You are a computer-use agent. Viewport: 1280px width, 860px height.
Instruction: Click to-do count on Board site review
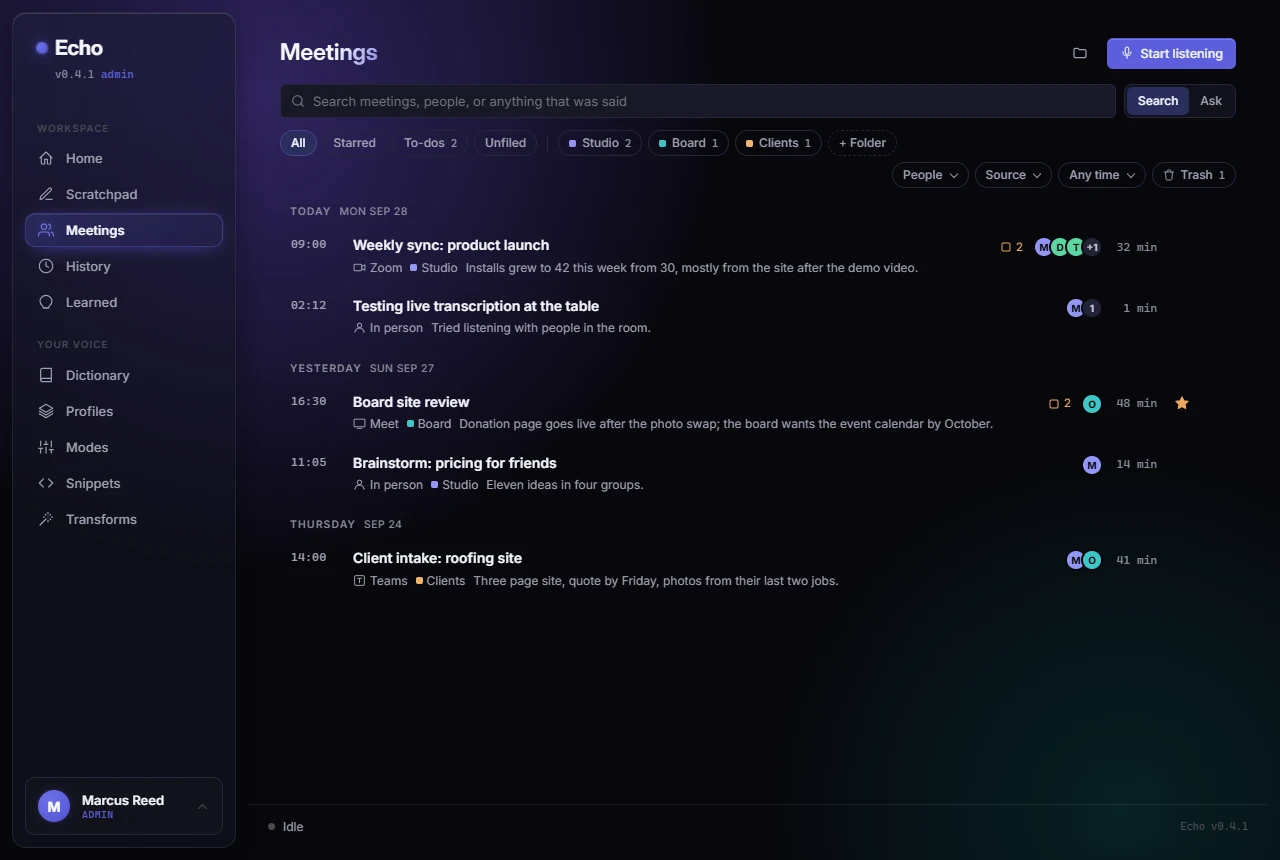coord(1060,403)
